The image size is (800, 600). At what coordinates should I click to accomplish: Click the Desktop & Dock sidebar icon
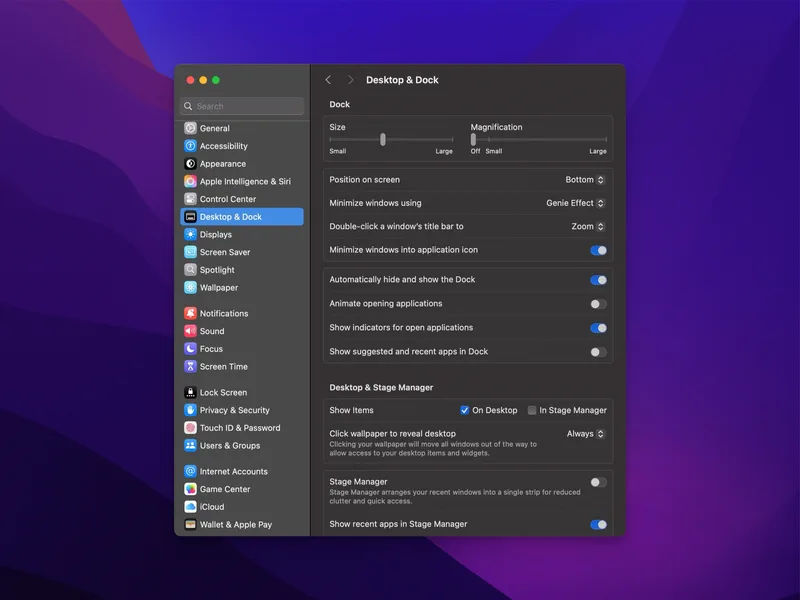coord(190,217)
